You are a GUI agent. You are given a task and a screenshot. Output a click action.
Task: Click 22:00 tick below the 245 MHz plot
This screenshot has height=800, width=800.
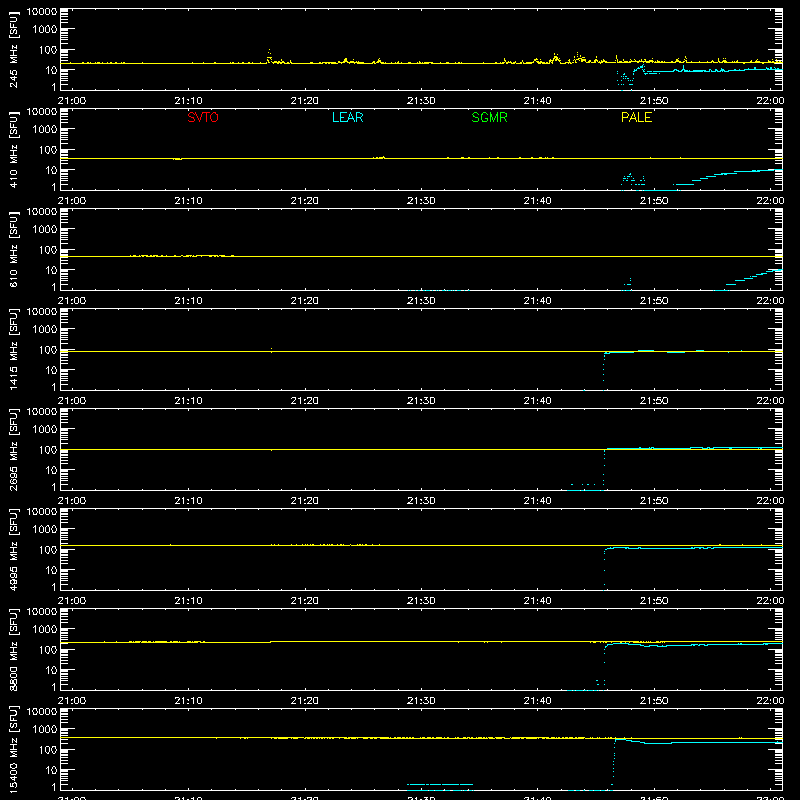click(x=770, y=101)
